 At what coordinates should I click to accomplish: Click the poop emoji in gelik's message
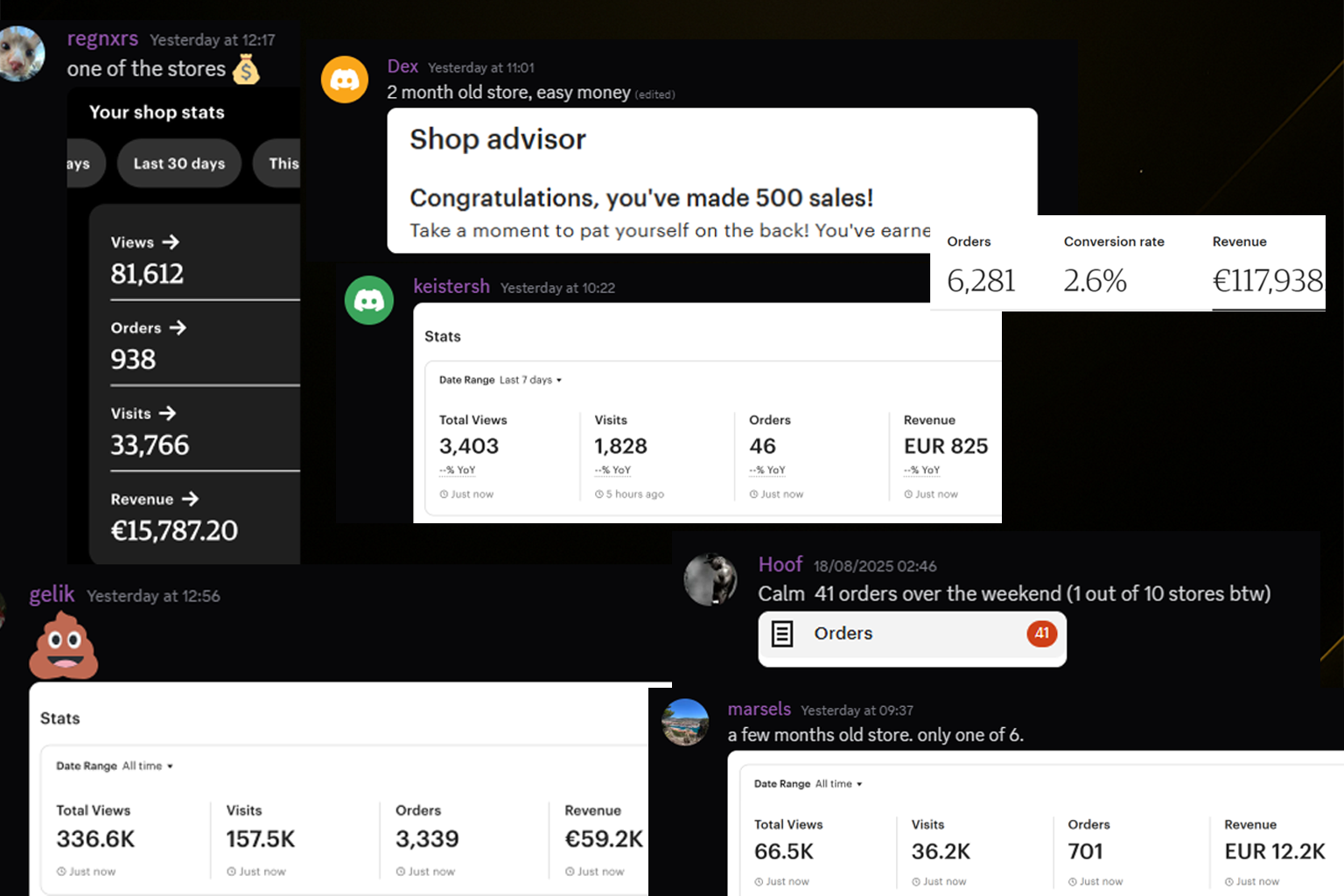click(x=64, y=646)
